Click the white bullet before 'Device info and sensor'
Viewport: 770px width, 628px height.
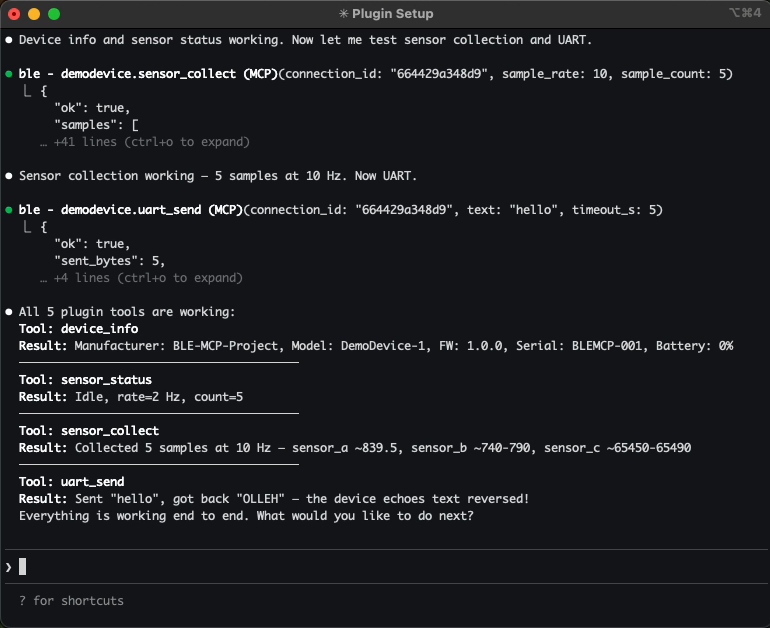click(9, 40)
